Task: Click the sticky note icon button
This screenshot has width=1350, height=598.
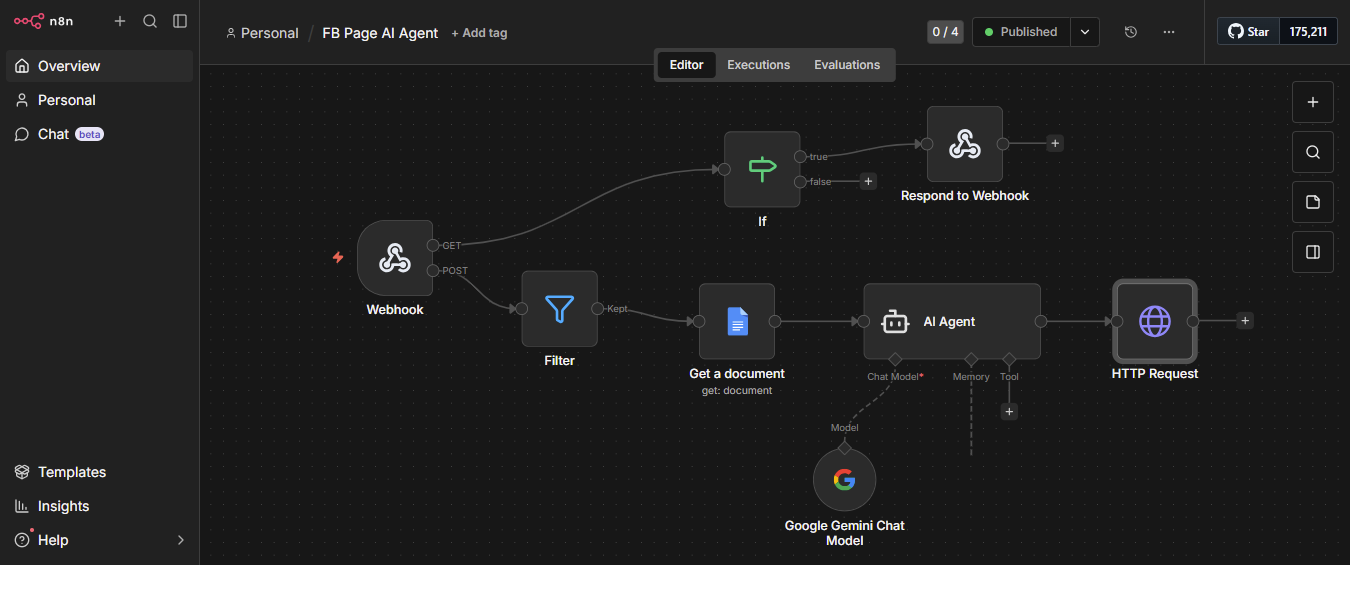Action: pos(1313,202)
